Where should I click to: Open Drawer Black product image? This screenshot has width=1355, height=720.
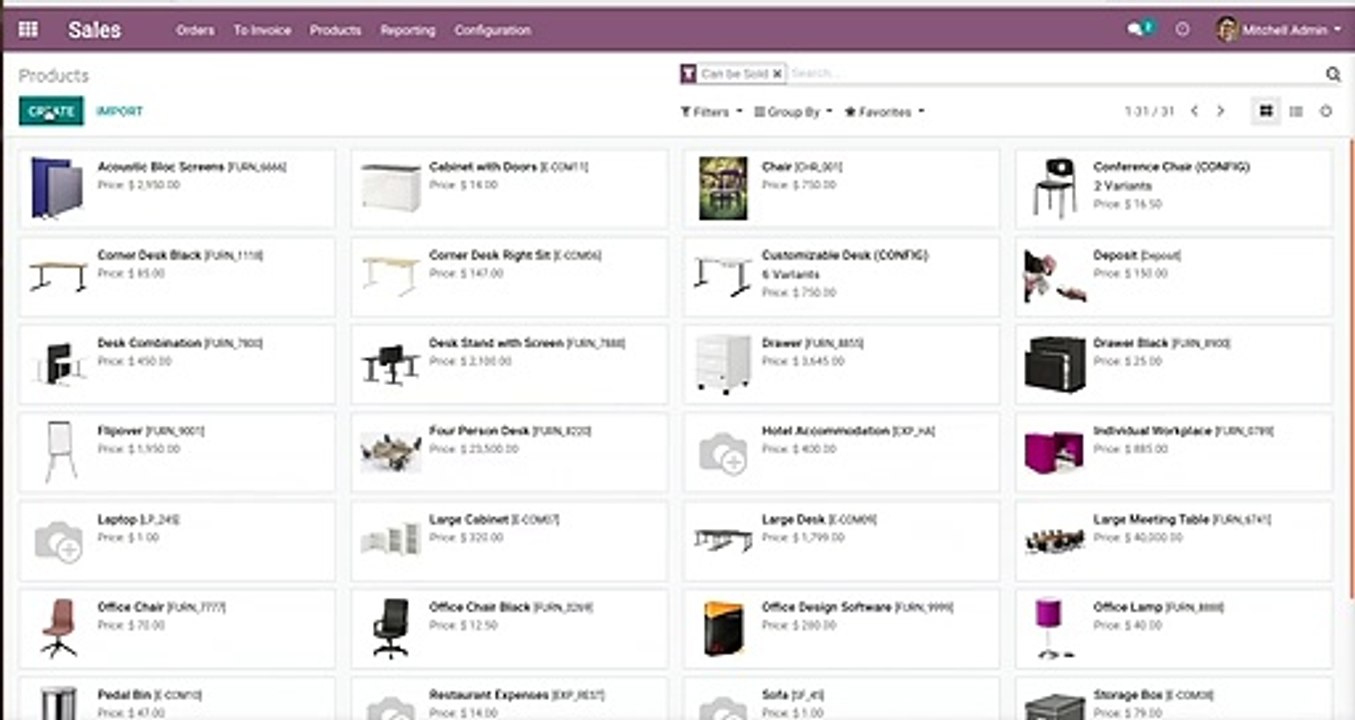tap(1055, 364)
